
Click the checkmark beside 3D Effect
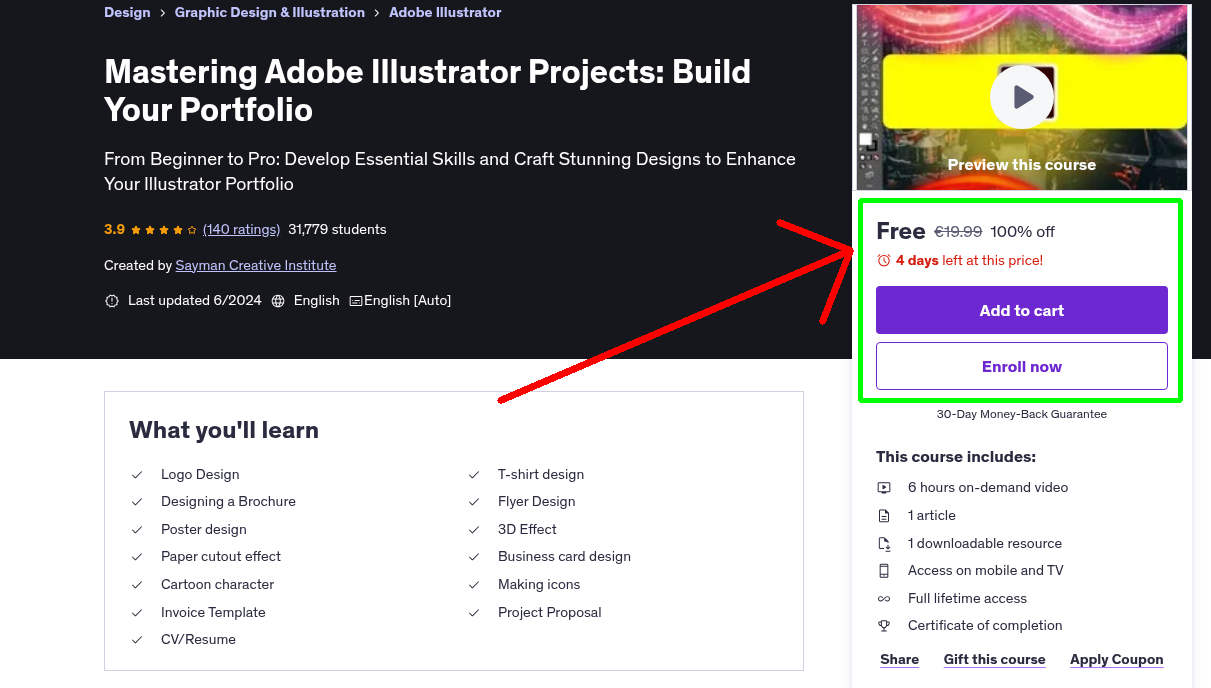474,530
